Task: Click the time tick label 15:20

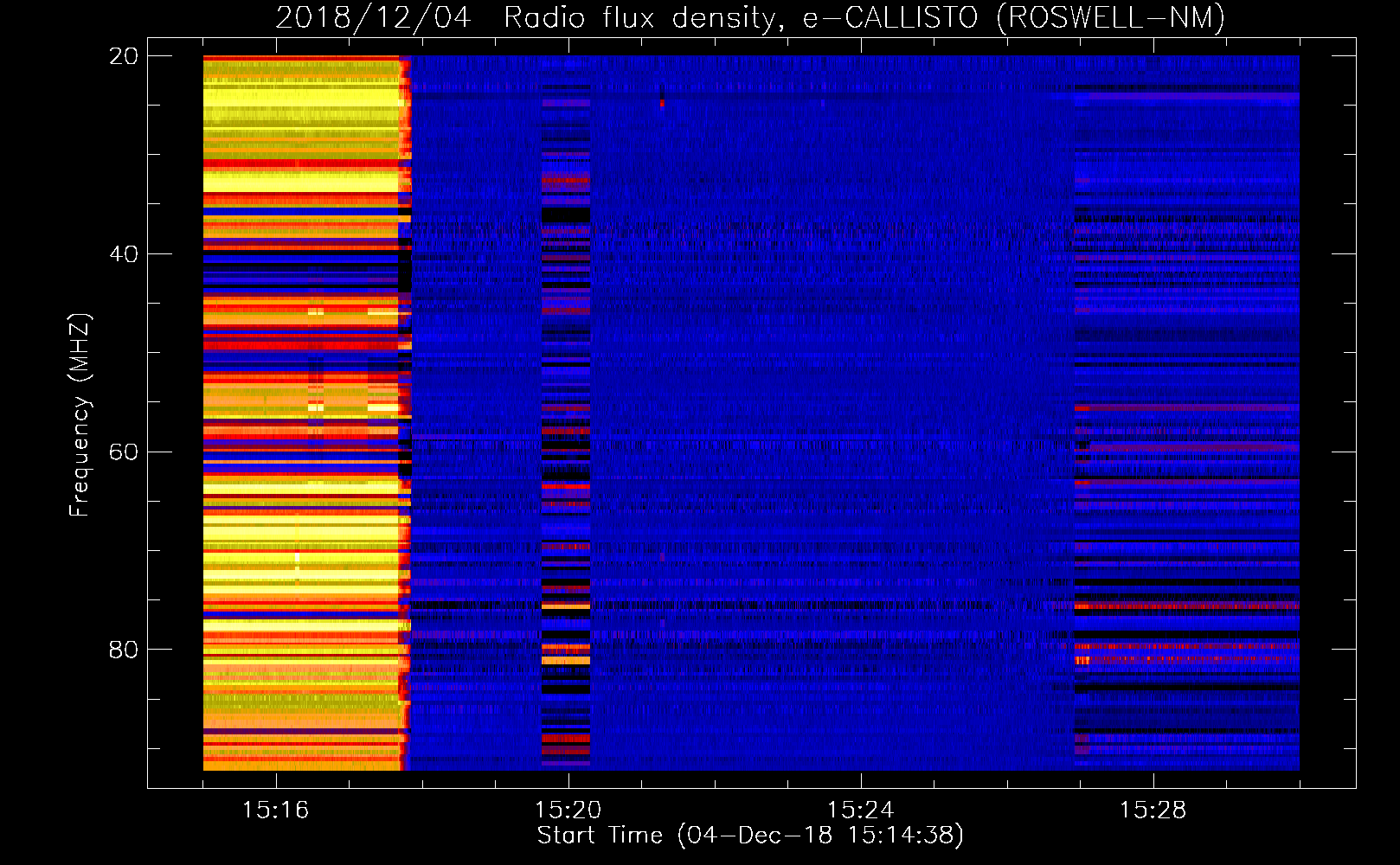Action: [x=568, y=811]
